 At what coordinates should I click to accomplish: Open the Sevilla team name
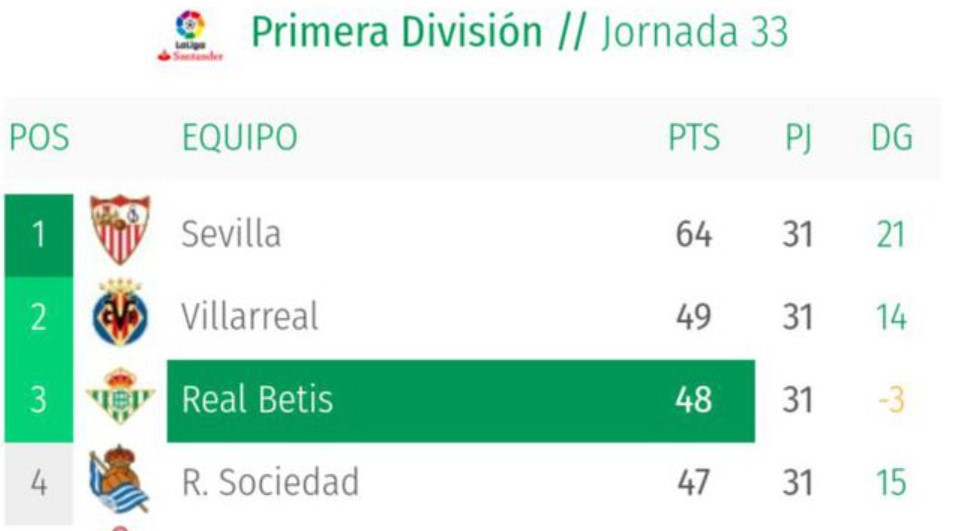(x=231, y=235)
